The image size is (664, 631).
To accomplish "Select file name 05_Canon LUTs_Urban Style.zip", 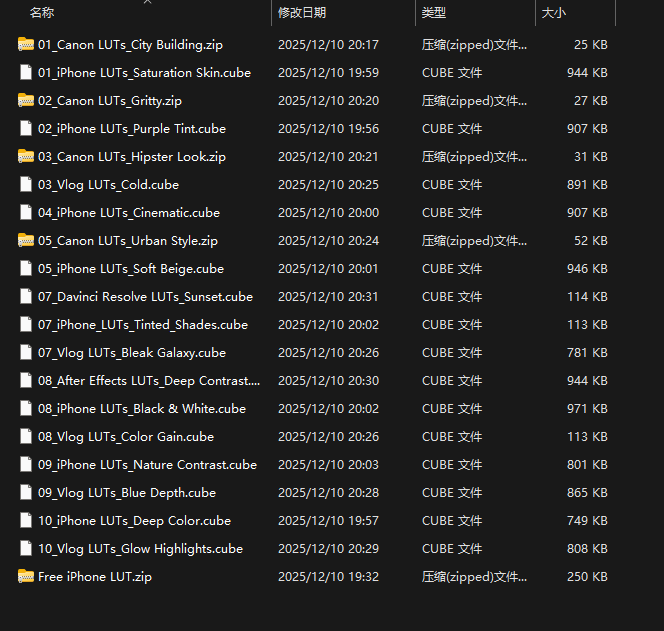I will coord(128,241).
